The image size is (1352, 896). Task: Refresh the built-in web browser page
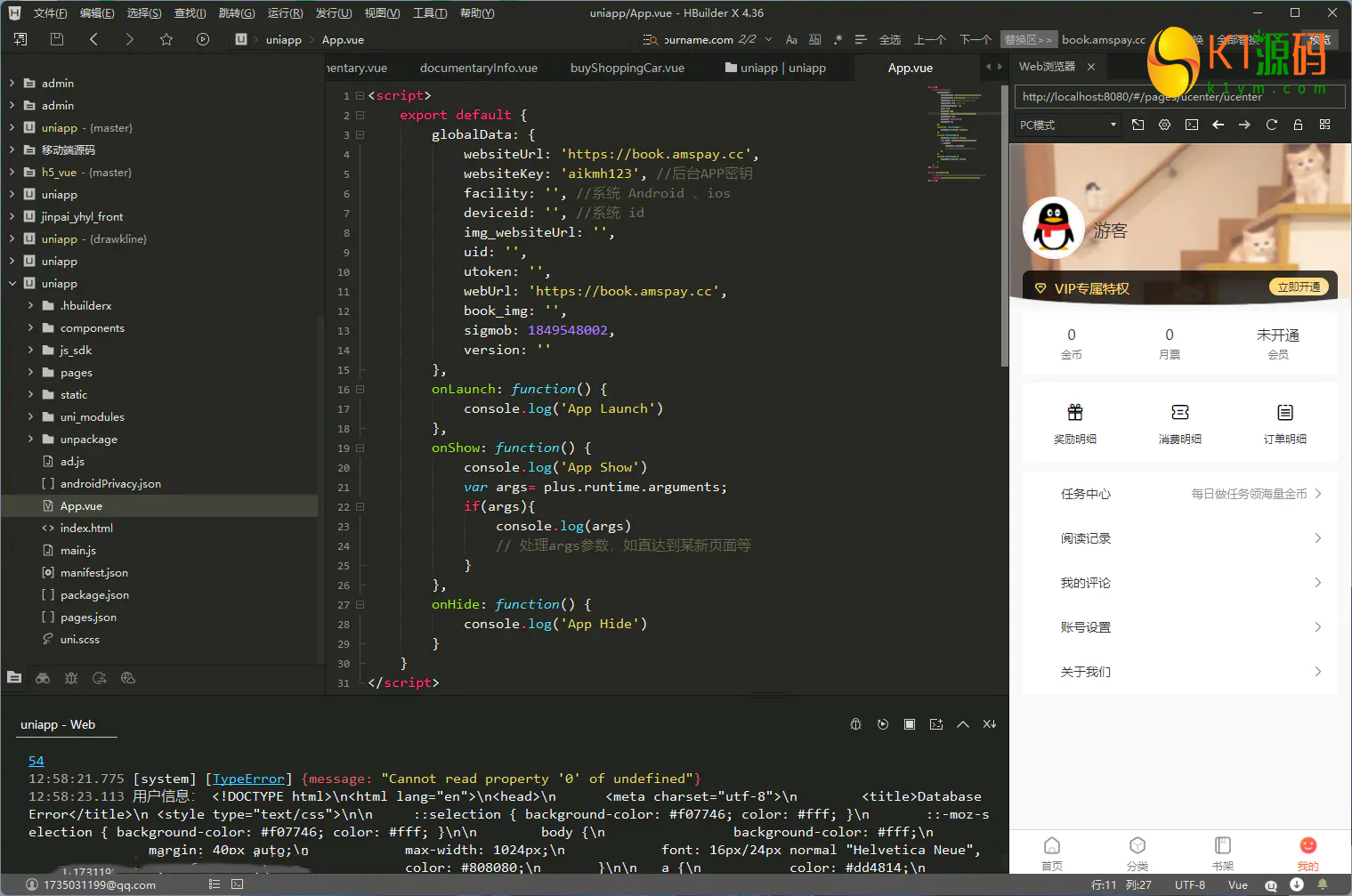pyautogui.click(x=1271, y=125)
